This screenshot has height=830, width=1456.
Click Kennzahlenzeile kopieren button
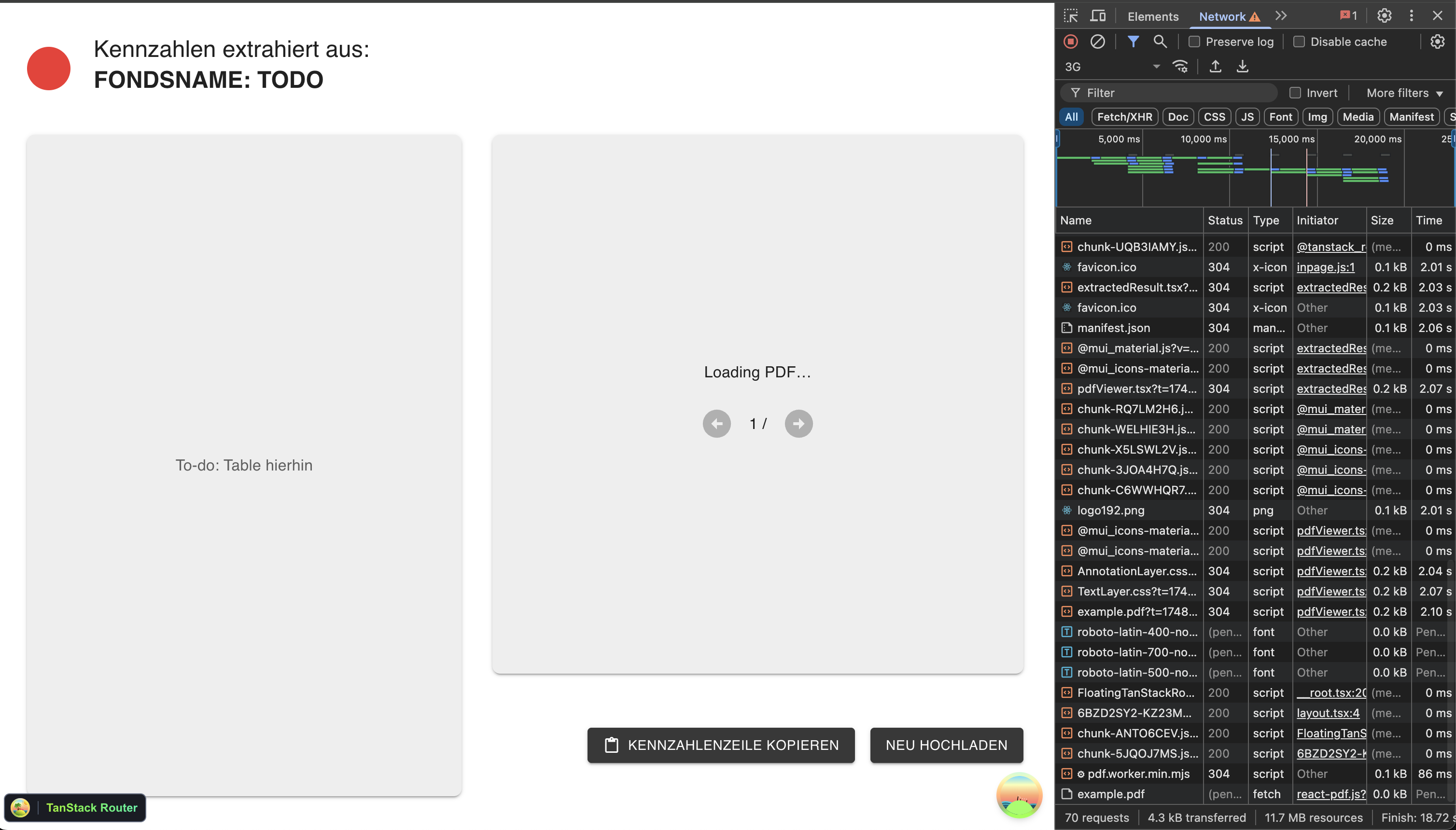721,745
